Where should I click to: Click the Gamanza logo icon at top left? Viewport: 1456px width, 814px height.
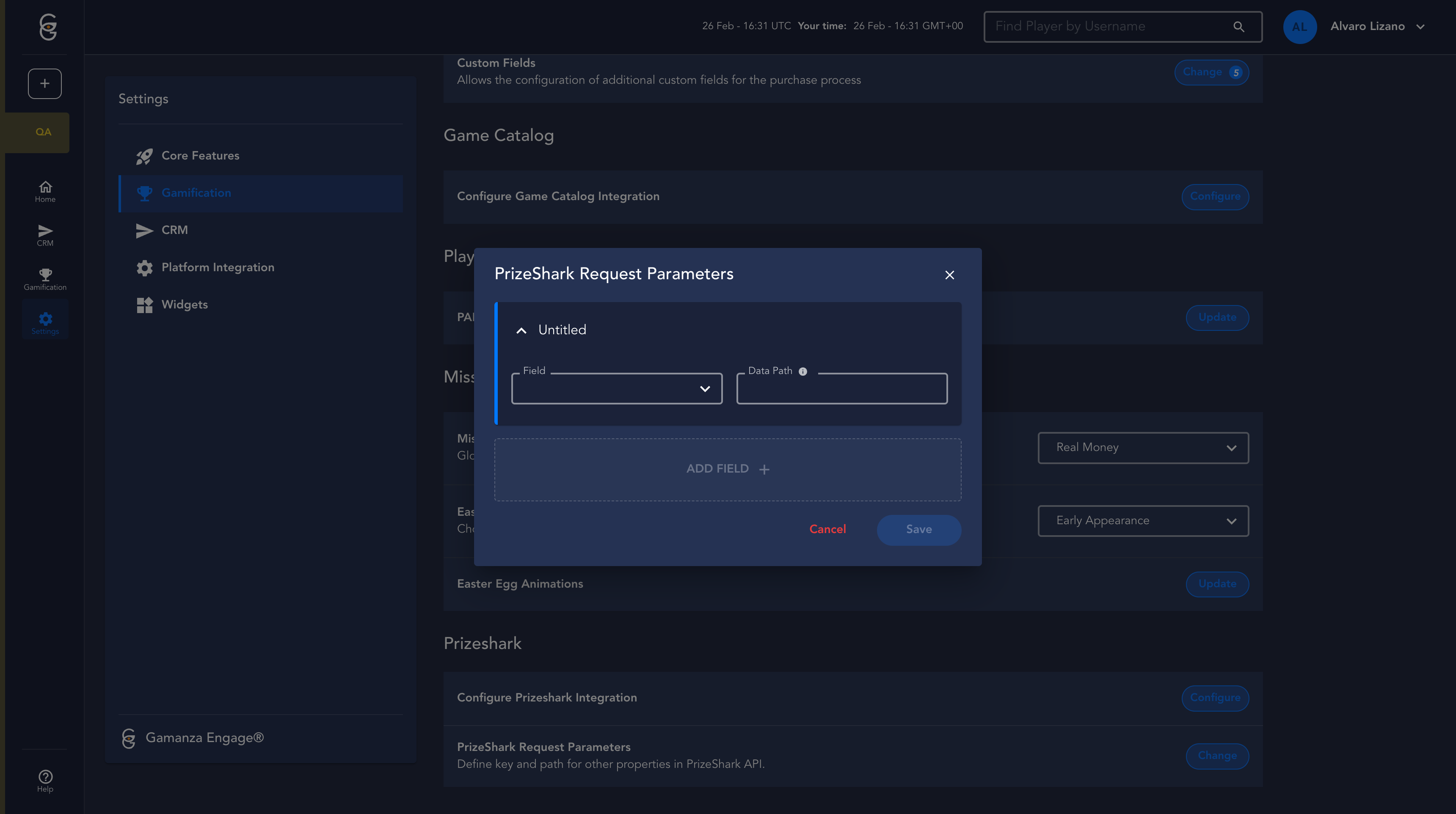[x=48, y=27]
